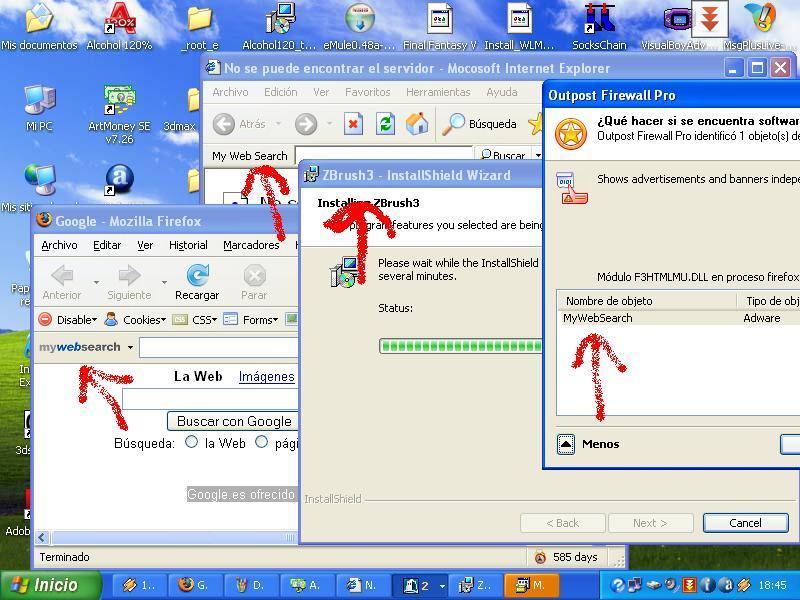800x600 pixels.
Task: Click the 18:45 taskbar clock
Action: 772,585
